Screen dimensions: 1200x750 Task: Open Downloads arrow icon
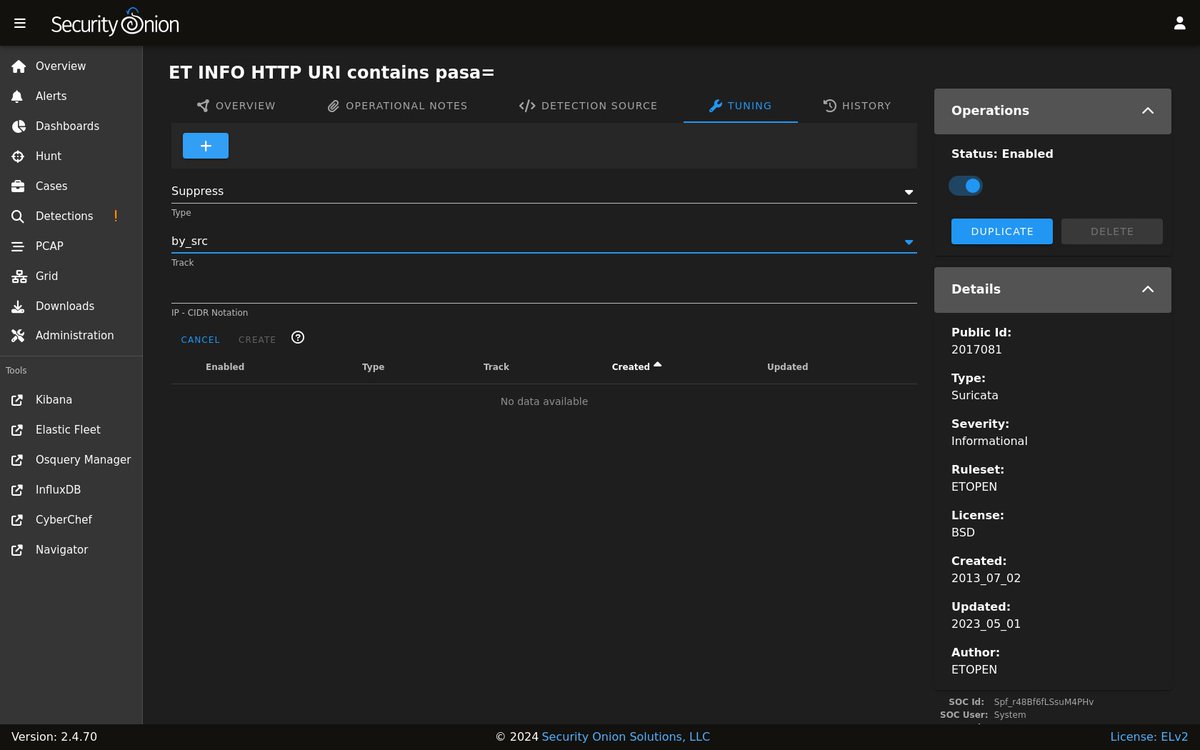[17, 306]
